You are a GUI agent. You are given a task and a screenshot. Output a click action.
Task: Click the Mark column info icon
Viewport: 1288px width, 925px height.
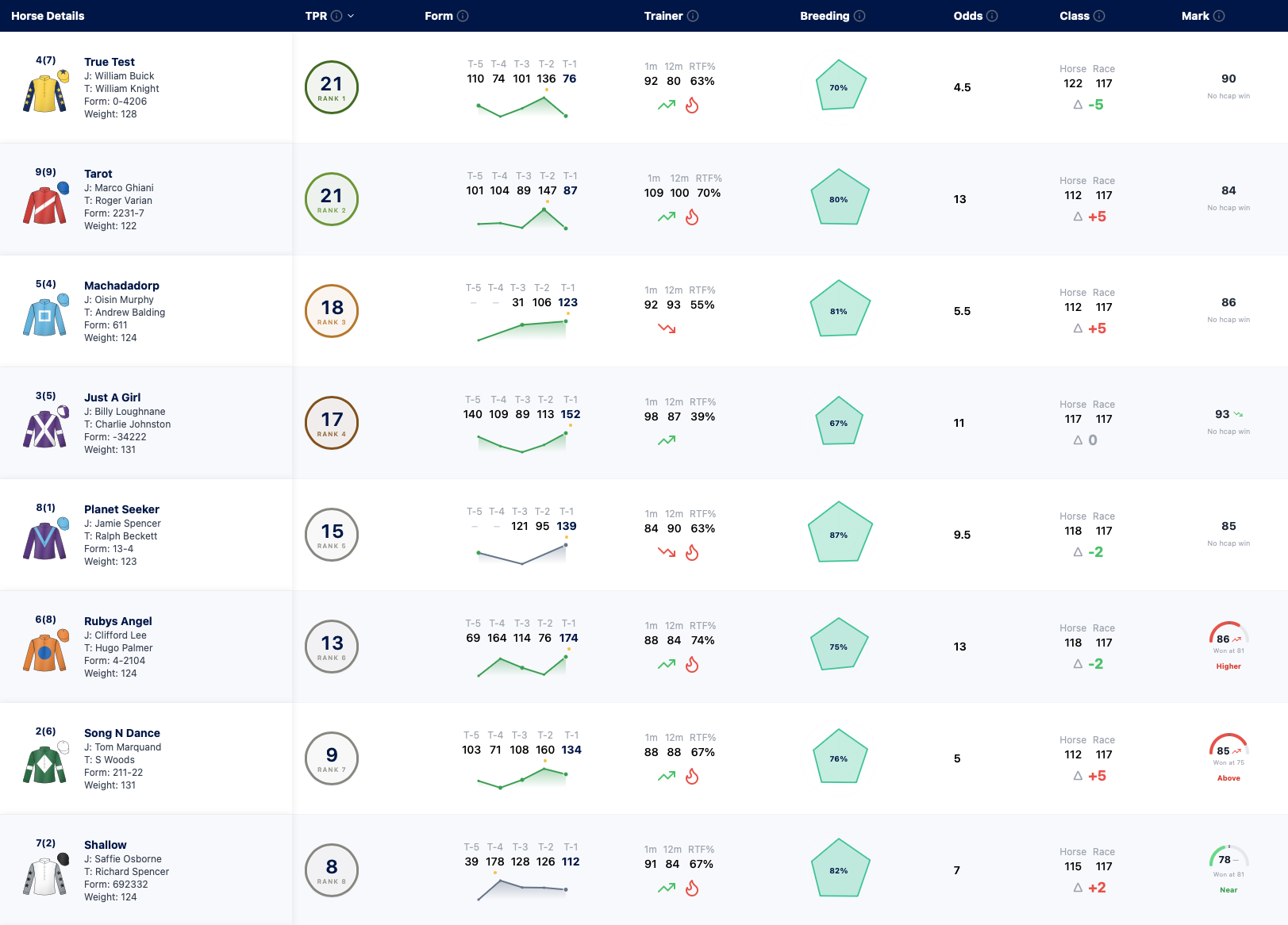pos(1219,16)
